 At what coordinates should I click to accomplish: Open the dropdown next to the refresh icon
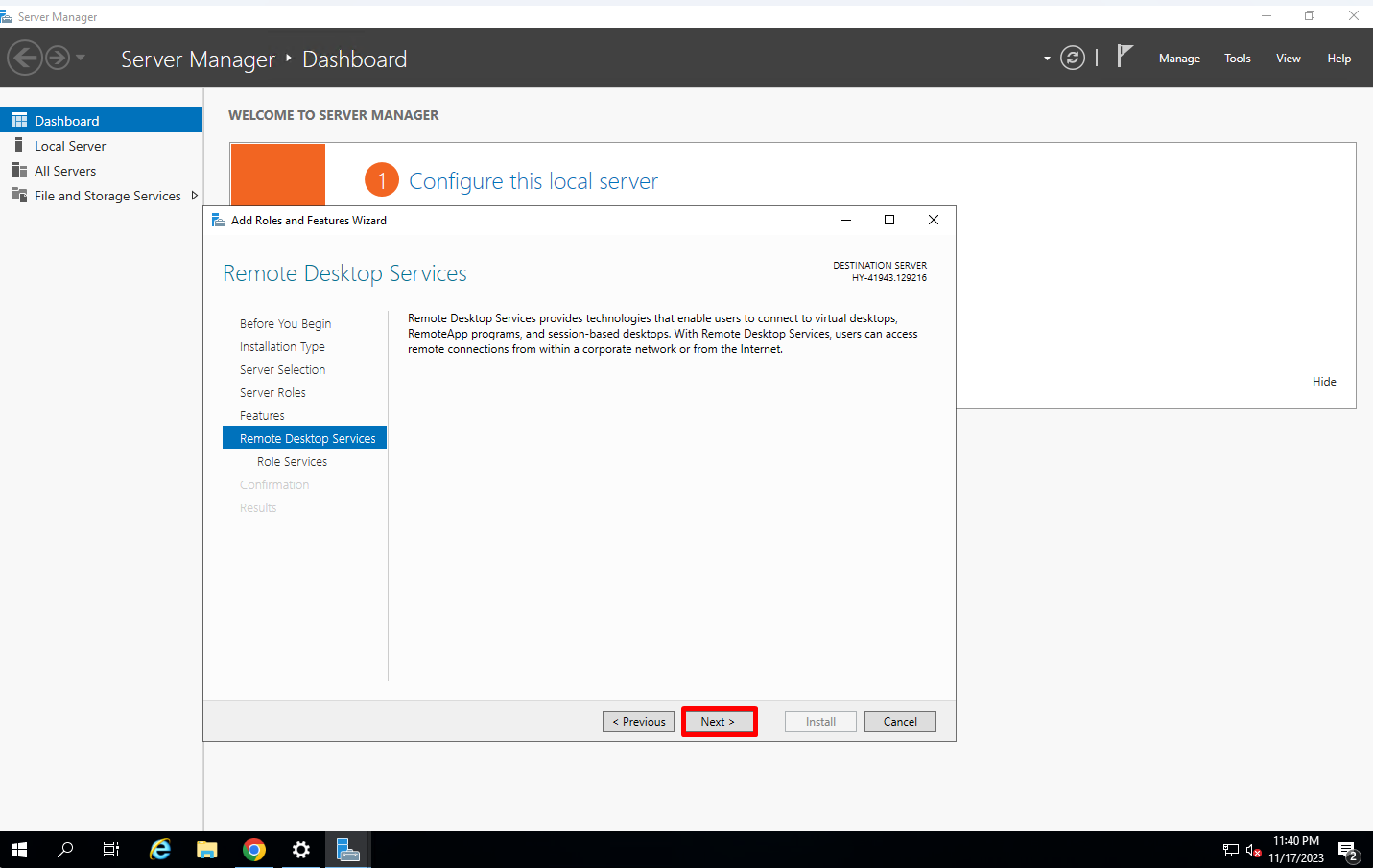pos(1046,57)
